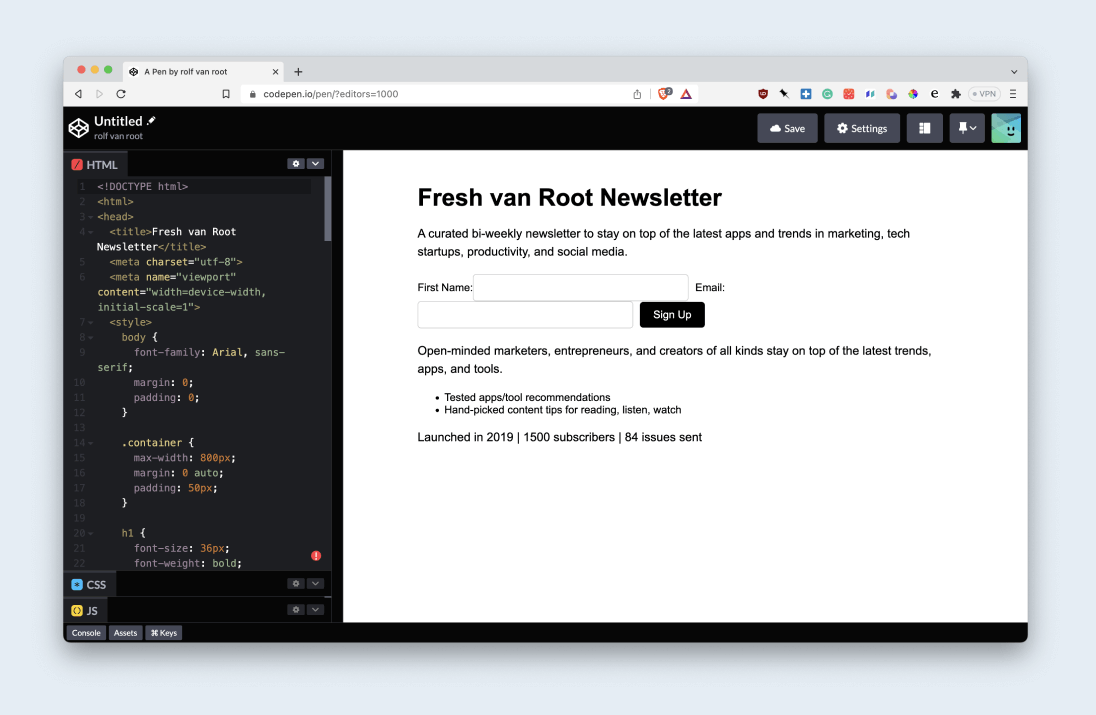Screen dimensions: 1096x715
Task: Open the 'e' extension icon
Action: point(935,94)
